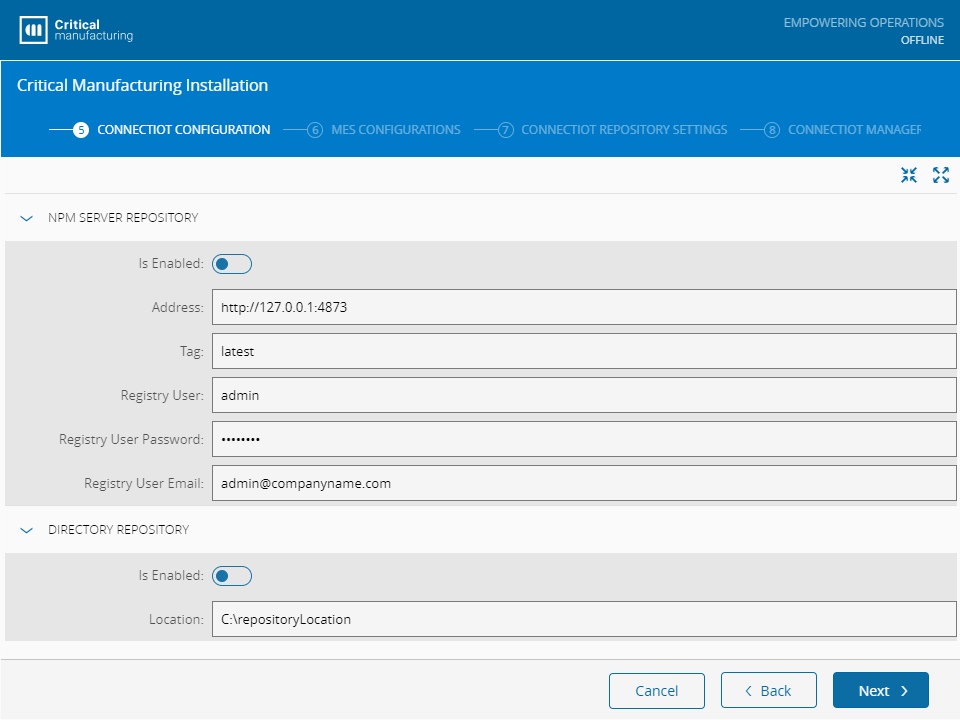Go back with the Back button
Image resolution: width=960 pixels, height=720 pixels.
[x=769, y=691]
